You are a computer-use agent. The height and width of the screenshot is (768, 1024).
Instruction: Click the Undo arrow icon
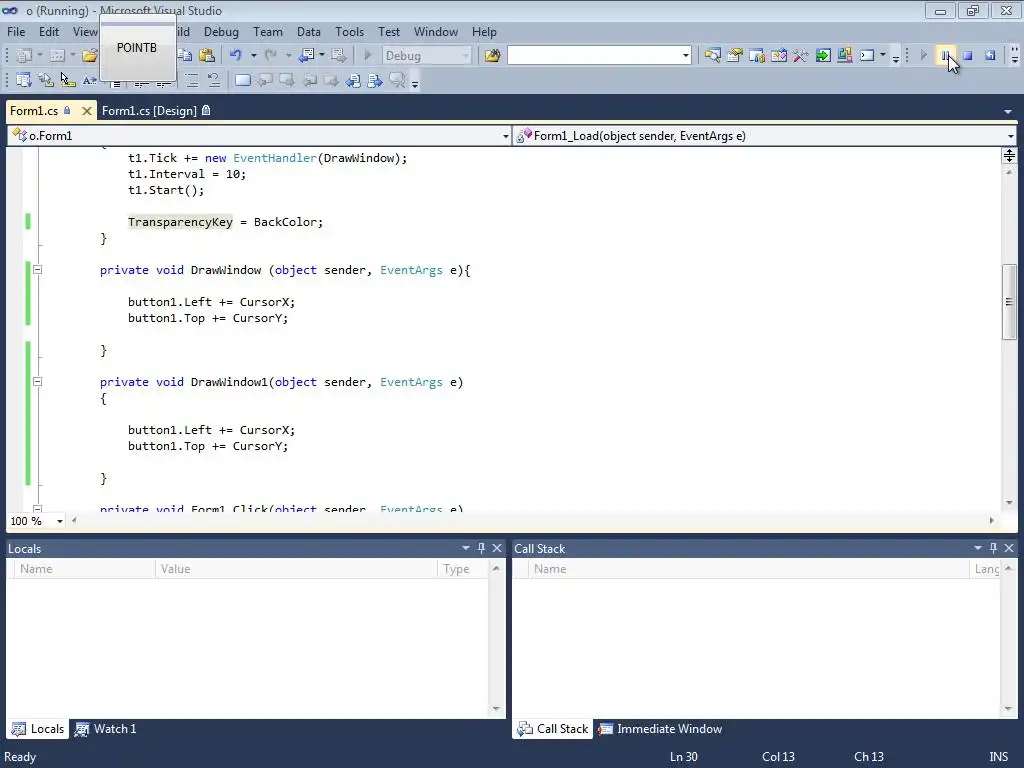236,56
